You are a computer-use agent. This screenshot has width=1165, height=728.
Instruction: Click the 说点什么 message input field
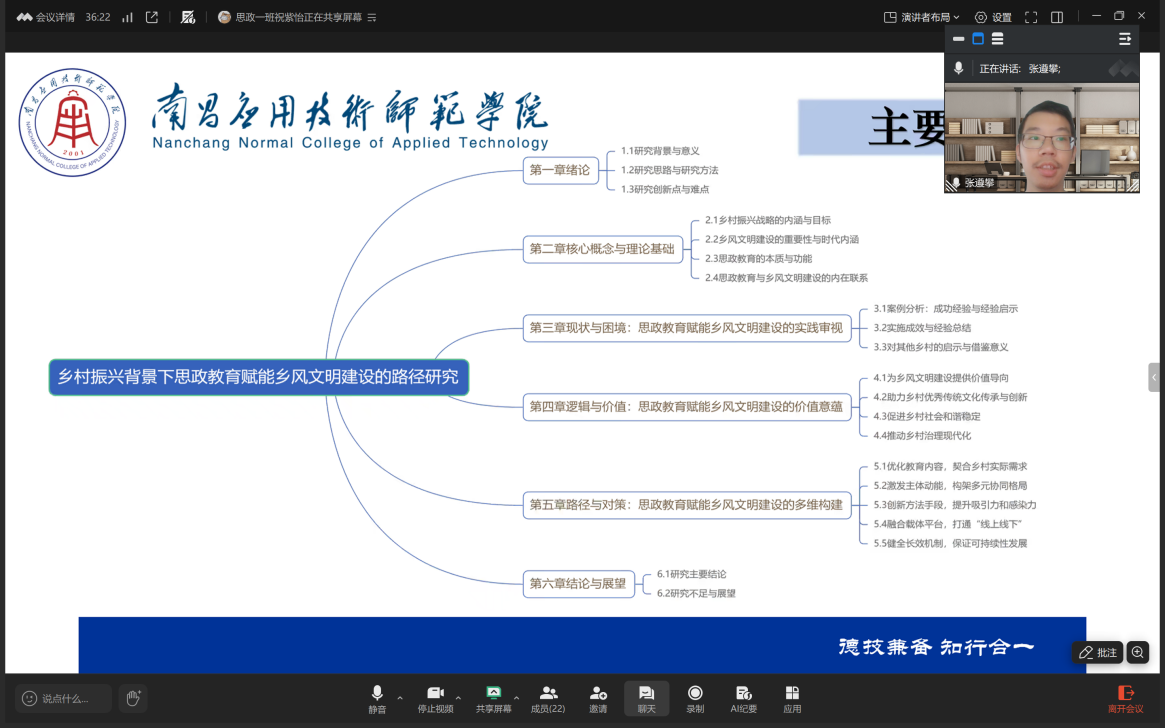tap(64, 698)
